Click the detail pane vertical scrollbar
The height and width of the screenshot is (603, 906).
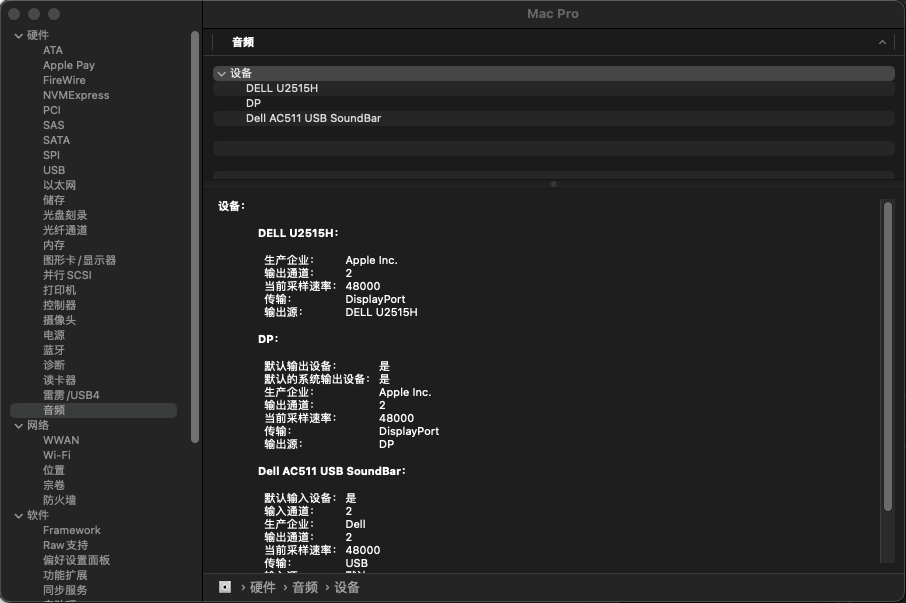[x=888, y=356]
